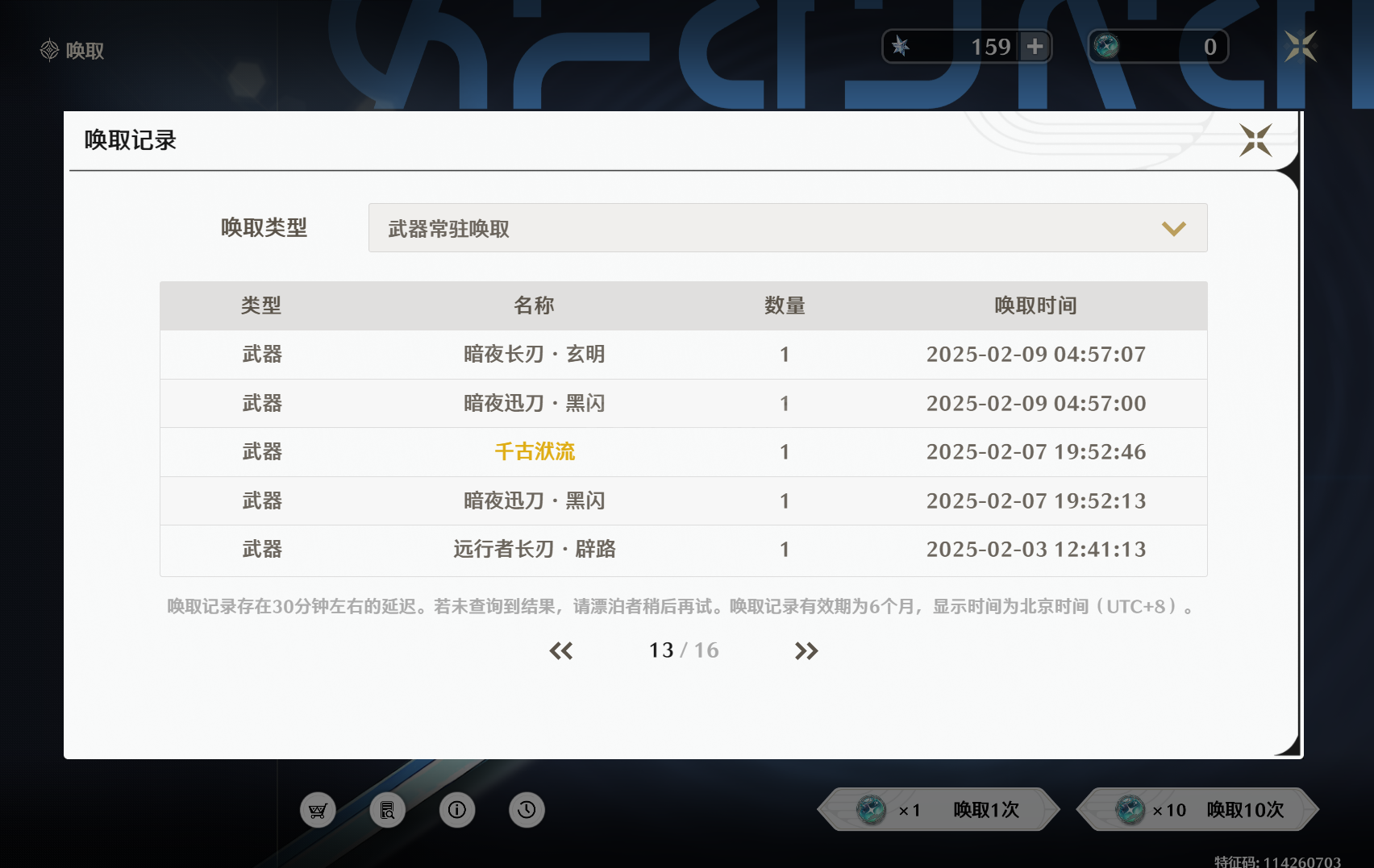Select the 远行者长刃·辟路 row name
Screen dimensions: 1374x868
coord(535,550)
